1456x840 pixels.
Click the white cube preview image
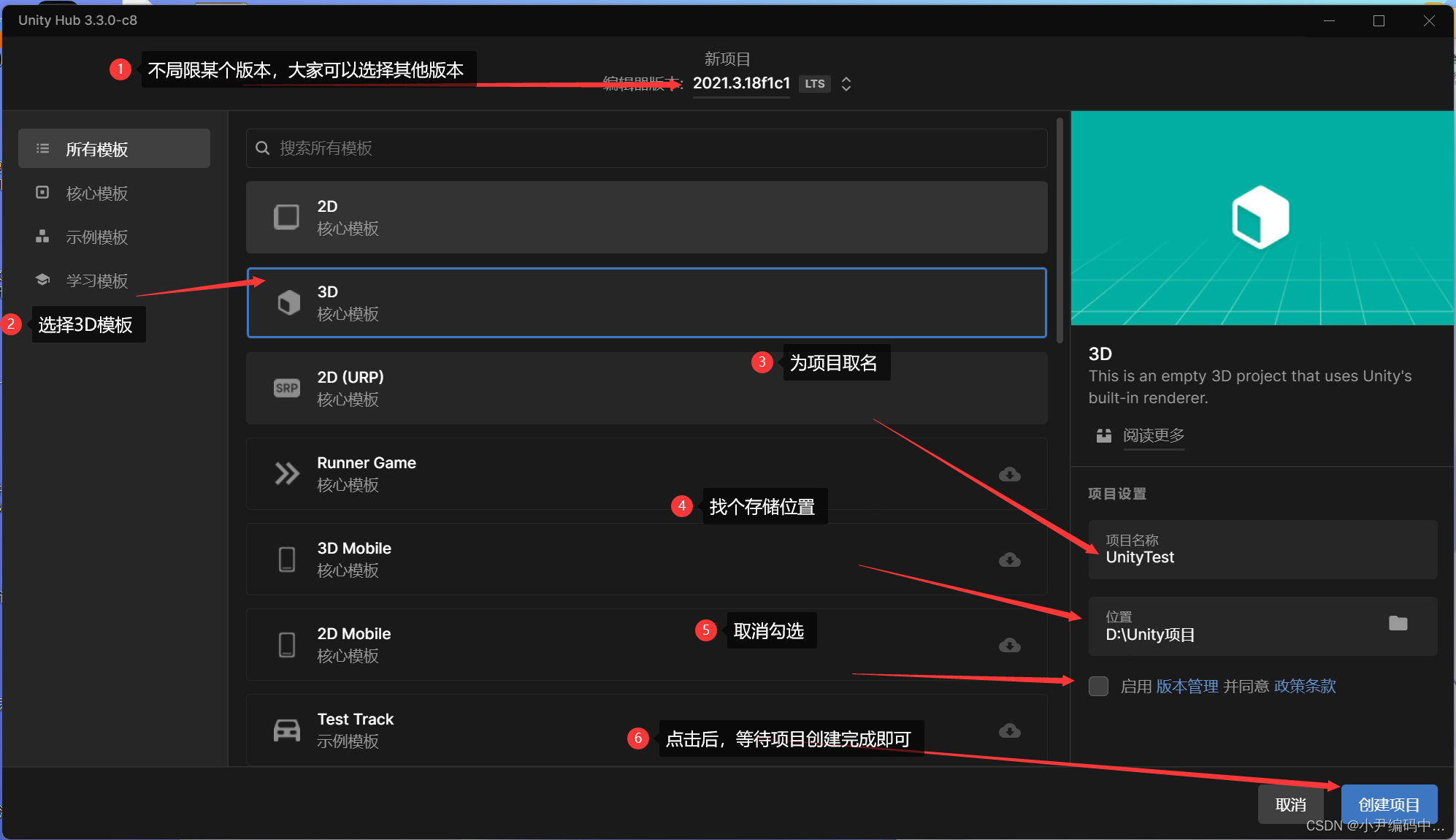click(1260, 217)
